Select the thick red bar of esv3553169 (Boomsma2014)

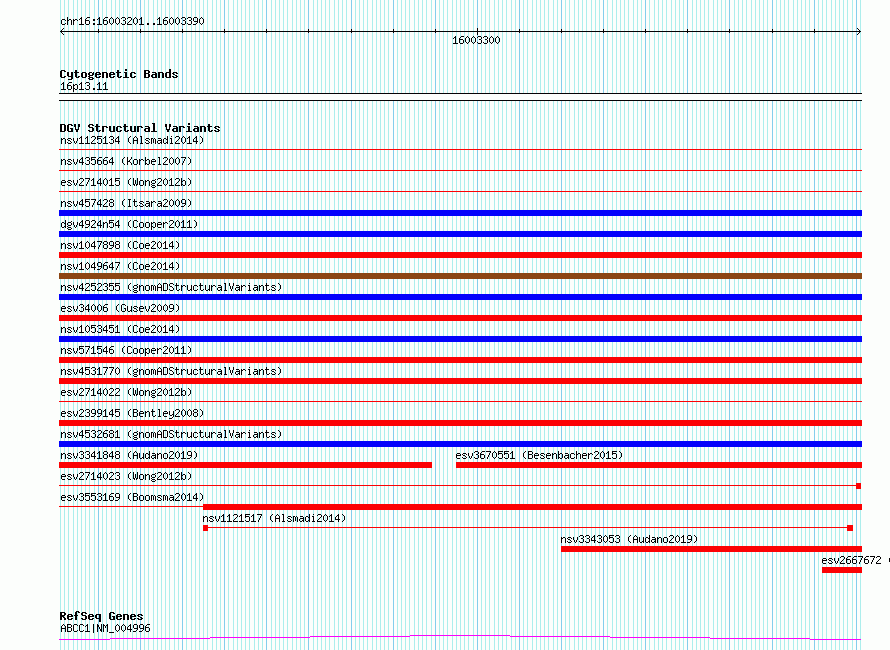[x=532, y=507]
